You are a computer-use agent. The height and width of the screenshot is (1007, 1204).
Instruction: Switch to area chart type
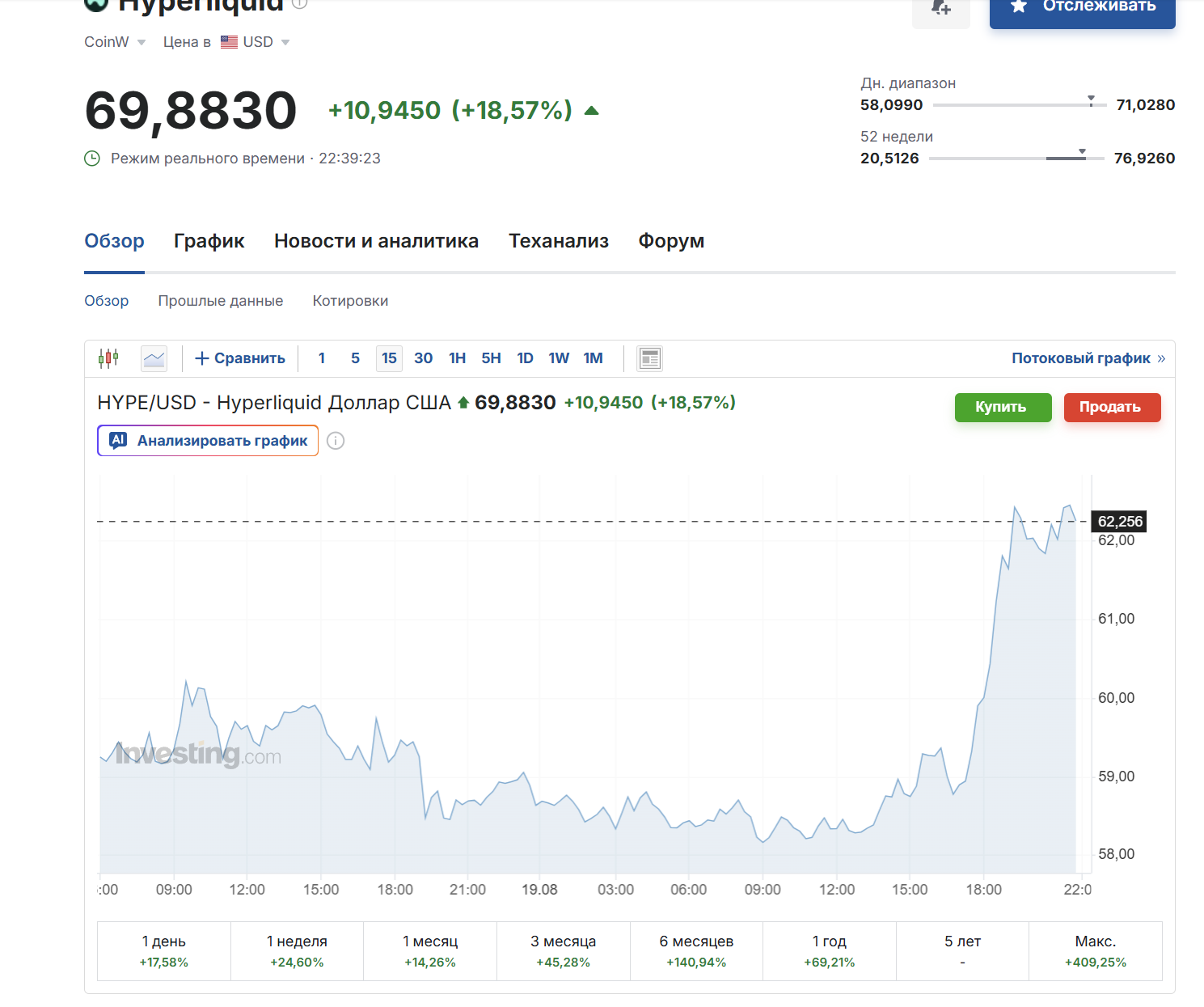pyautogui.click(x=154, y=358)
